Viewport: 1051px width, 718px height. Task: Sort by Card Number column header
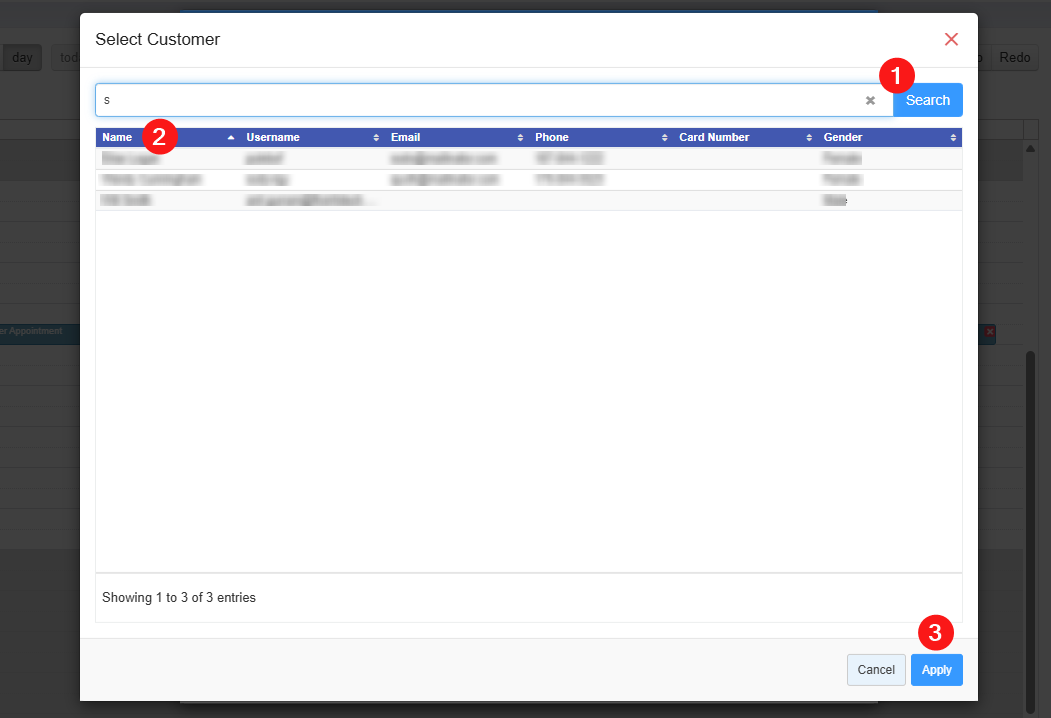point(744,138)
